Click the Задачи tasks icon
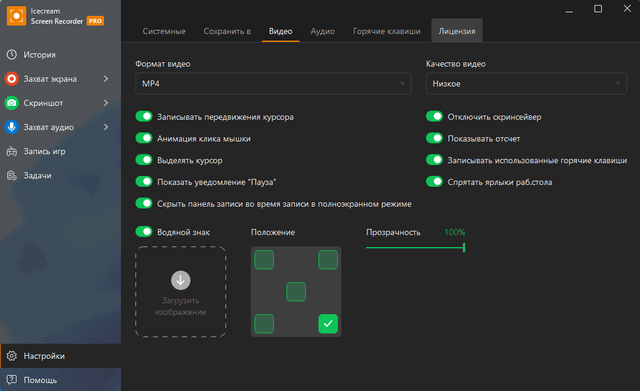Image resolution: width=640 pixels, height=391 pixels. (x=12, y=175)
